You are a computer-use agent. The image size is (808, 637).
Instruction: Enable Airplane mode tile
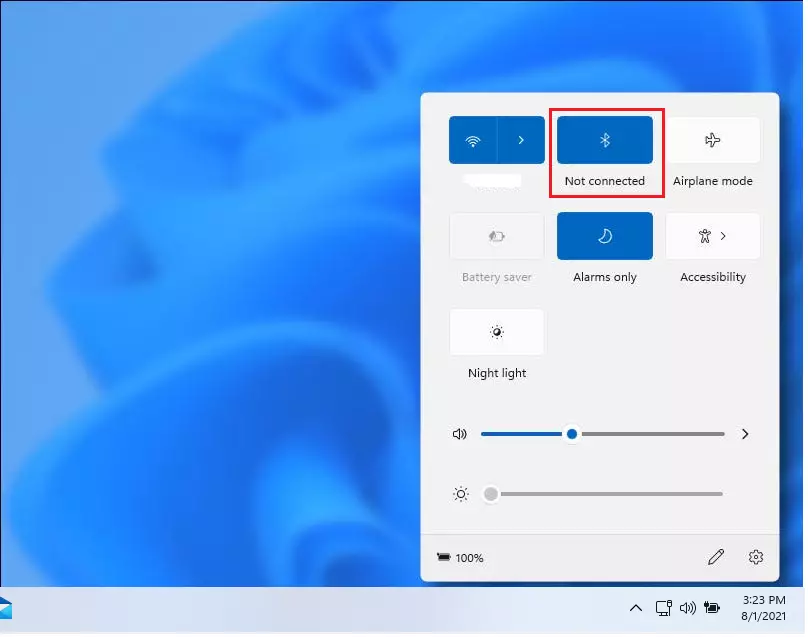[712, 140]
